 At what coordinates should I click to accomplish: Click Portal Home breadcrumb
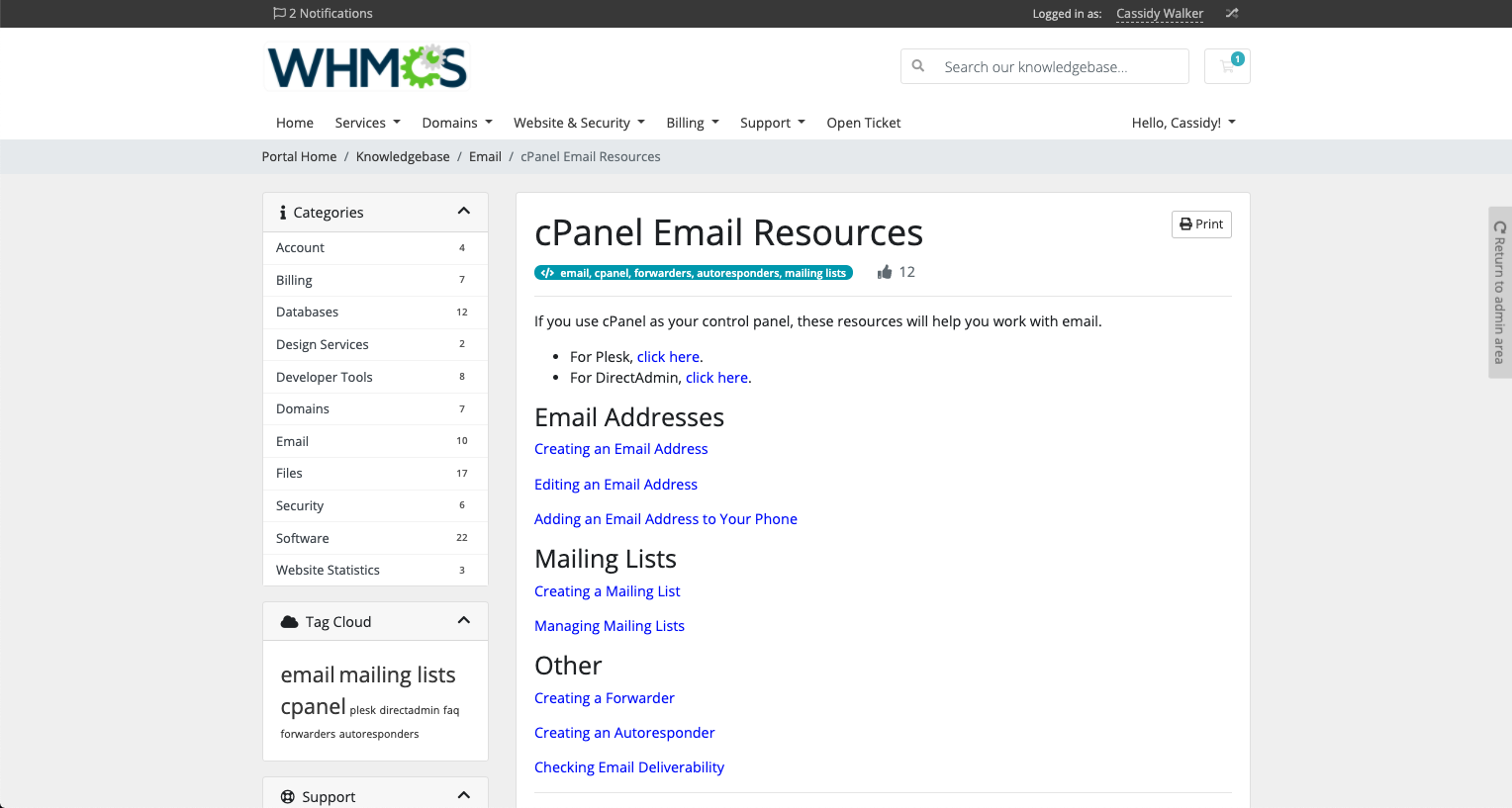[299, 157]
